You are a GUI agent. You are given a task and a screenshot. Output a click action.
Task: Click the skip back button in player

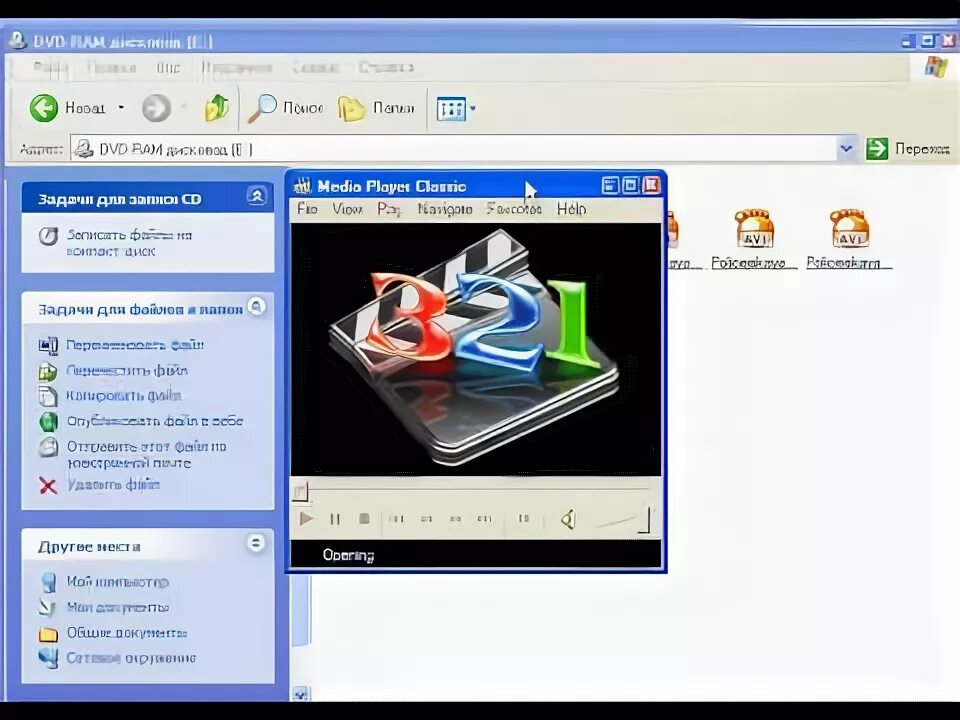click(x=397, y=519)
